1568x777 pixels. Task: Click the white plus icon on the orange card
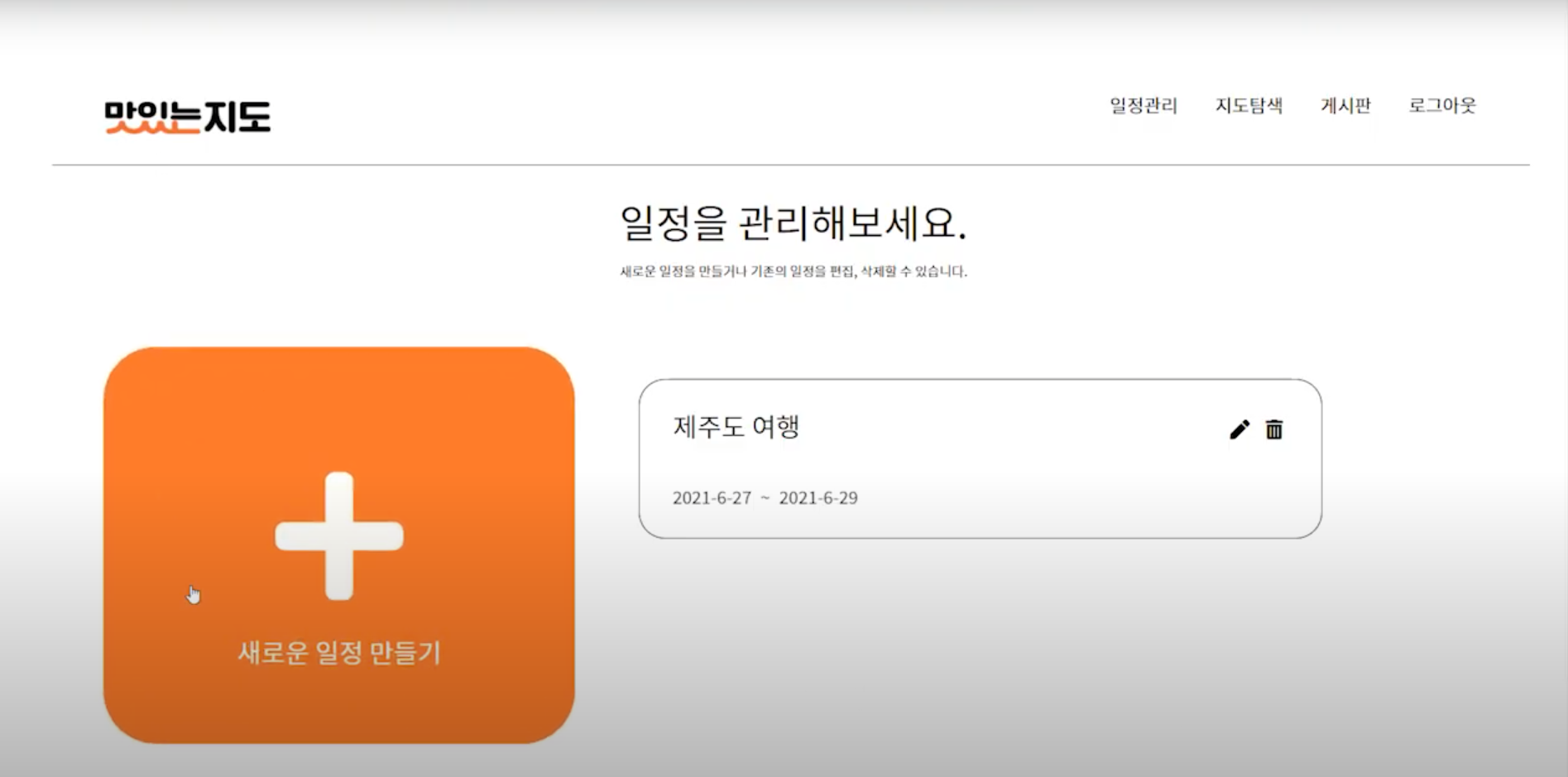click(x=339, y=536)
